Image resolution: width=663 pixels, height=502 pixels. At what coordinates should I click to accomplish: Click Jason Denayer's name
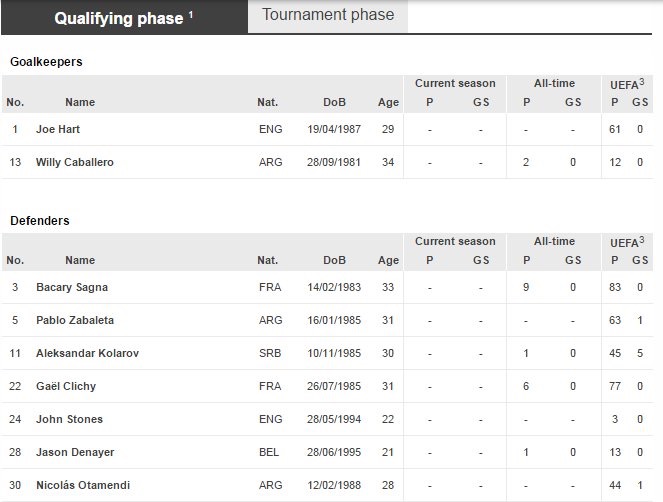(x=72, y=452)
